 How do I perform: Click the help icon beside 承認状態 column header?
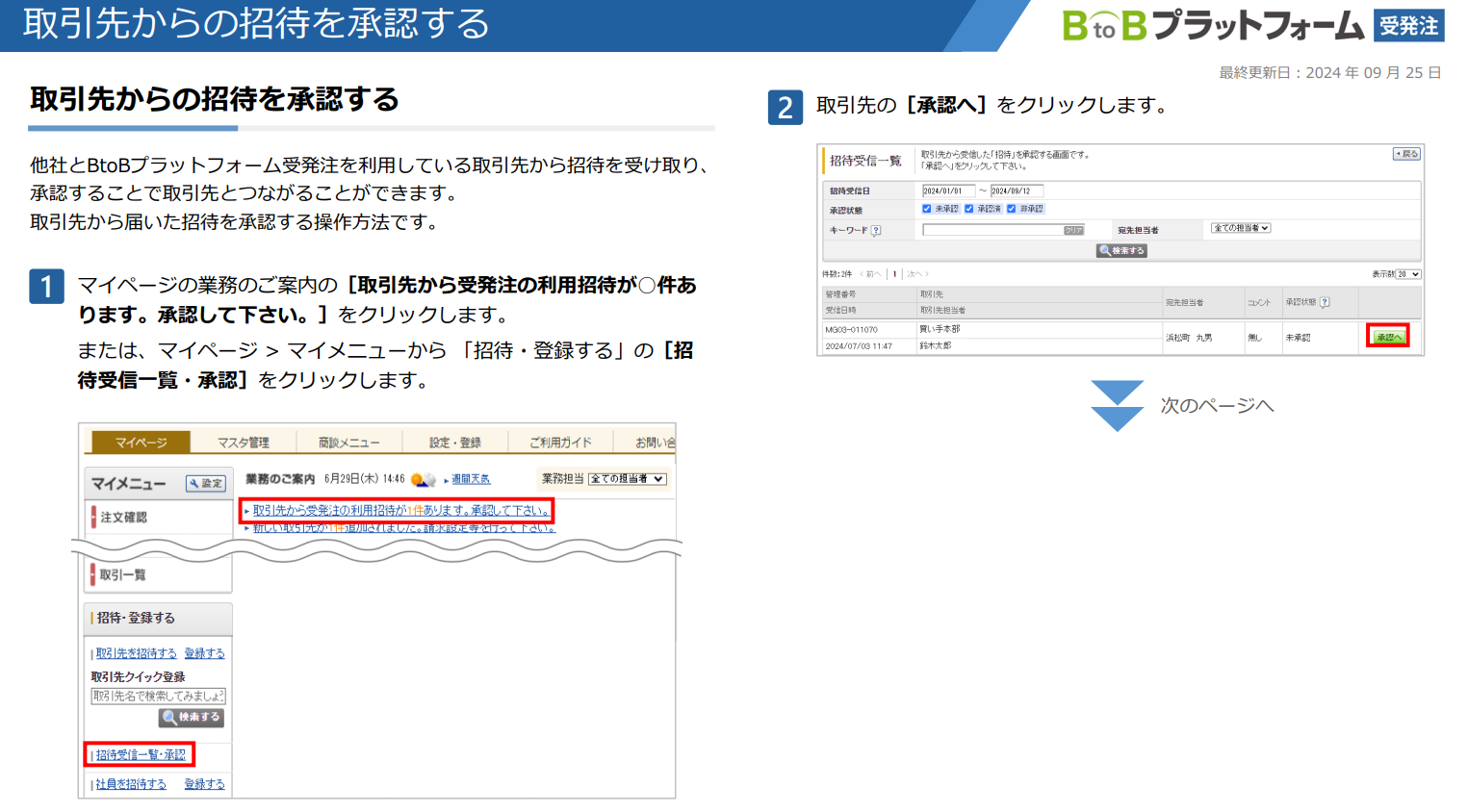(x=1325, y=302)
